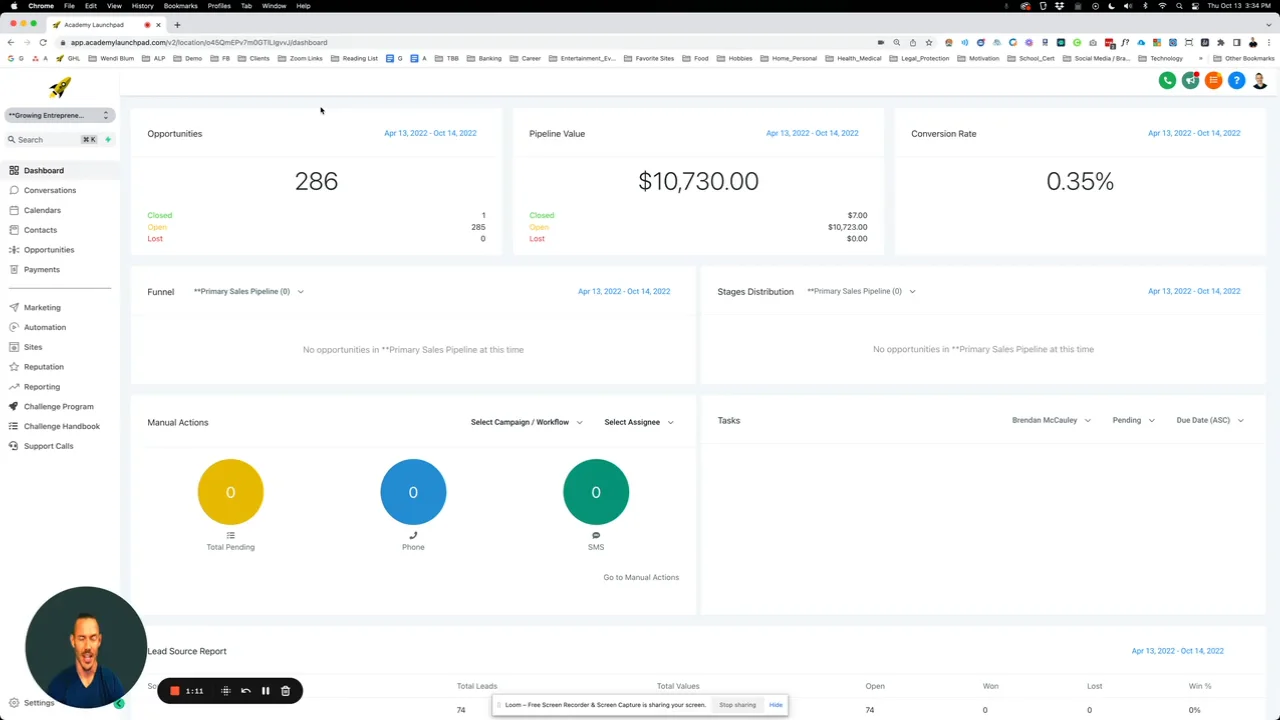
Task: Open the History menu in macOS menu bar
Action: tap(142, 6)
